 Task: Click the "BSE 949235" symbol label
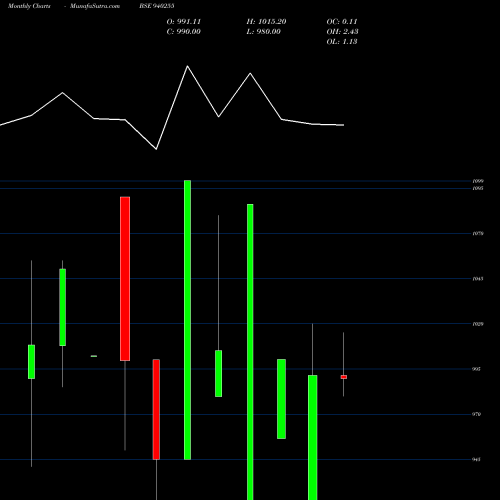click(x=157, y=6)
